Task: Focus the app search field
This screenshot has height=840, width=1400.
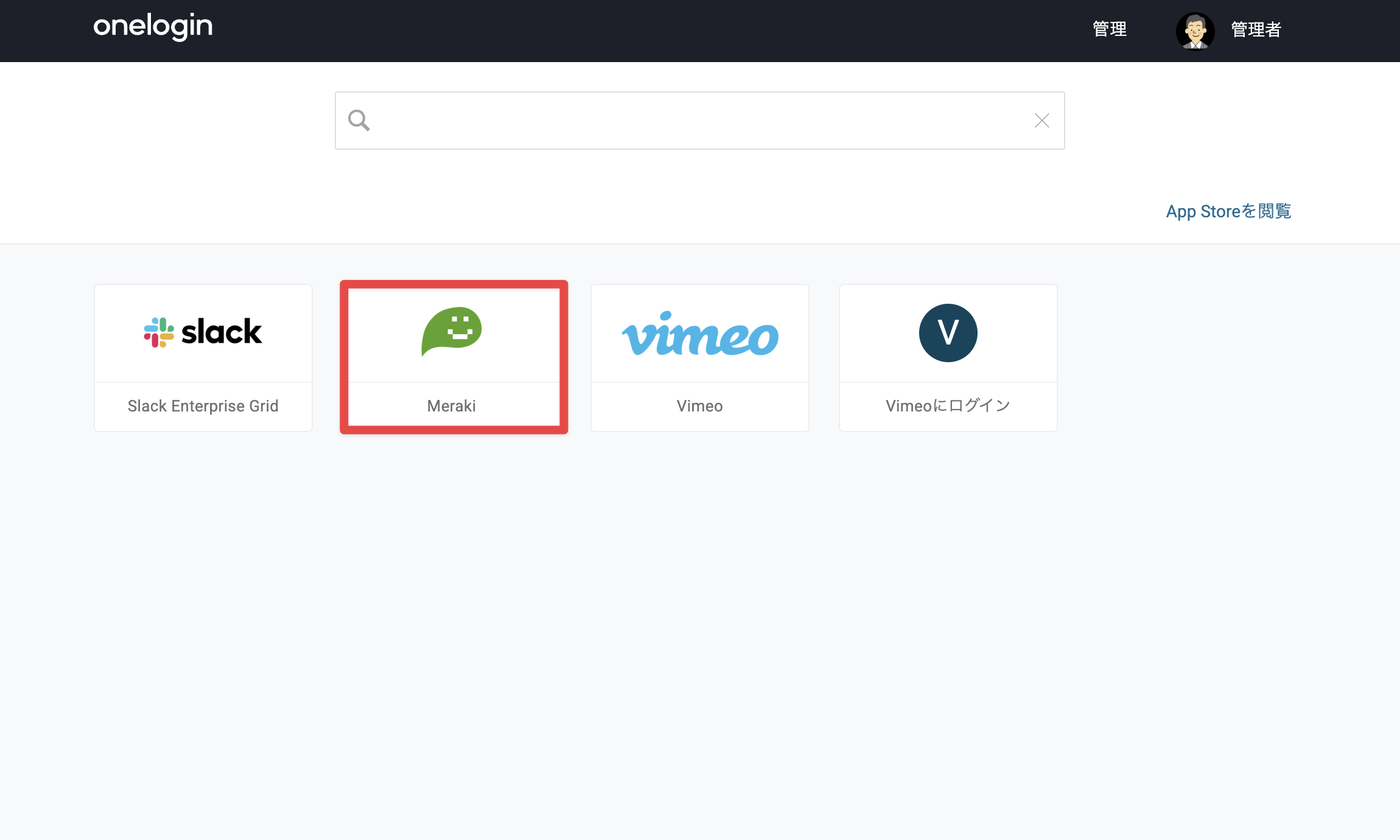Action: point(699,121)
